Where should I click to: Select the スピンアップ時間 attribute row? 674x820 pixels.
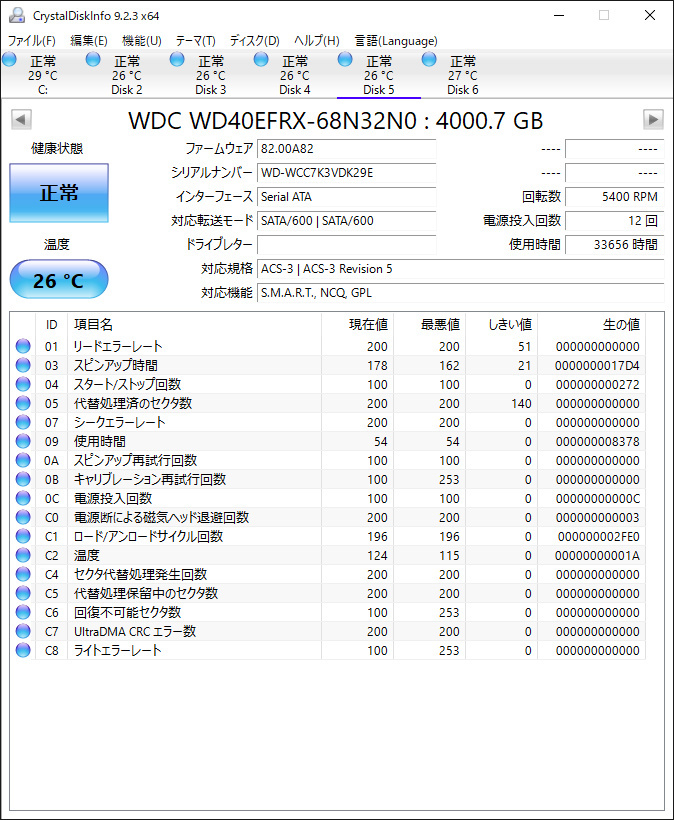tap(328, 365)
